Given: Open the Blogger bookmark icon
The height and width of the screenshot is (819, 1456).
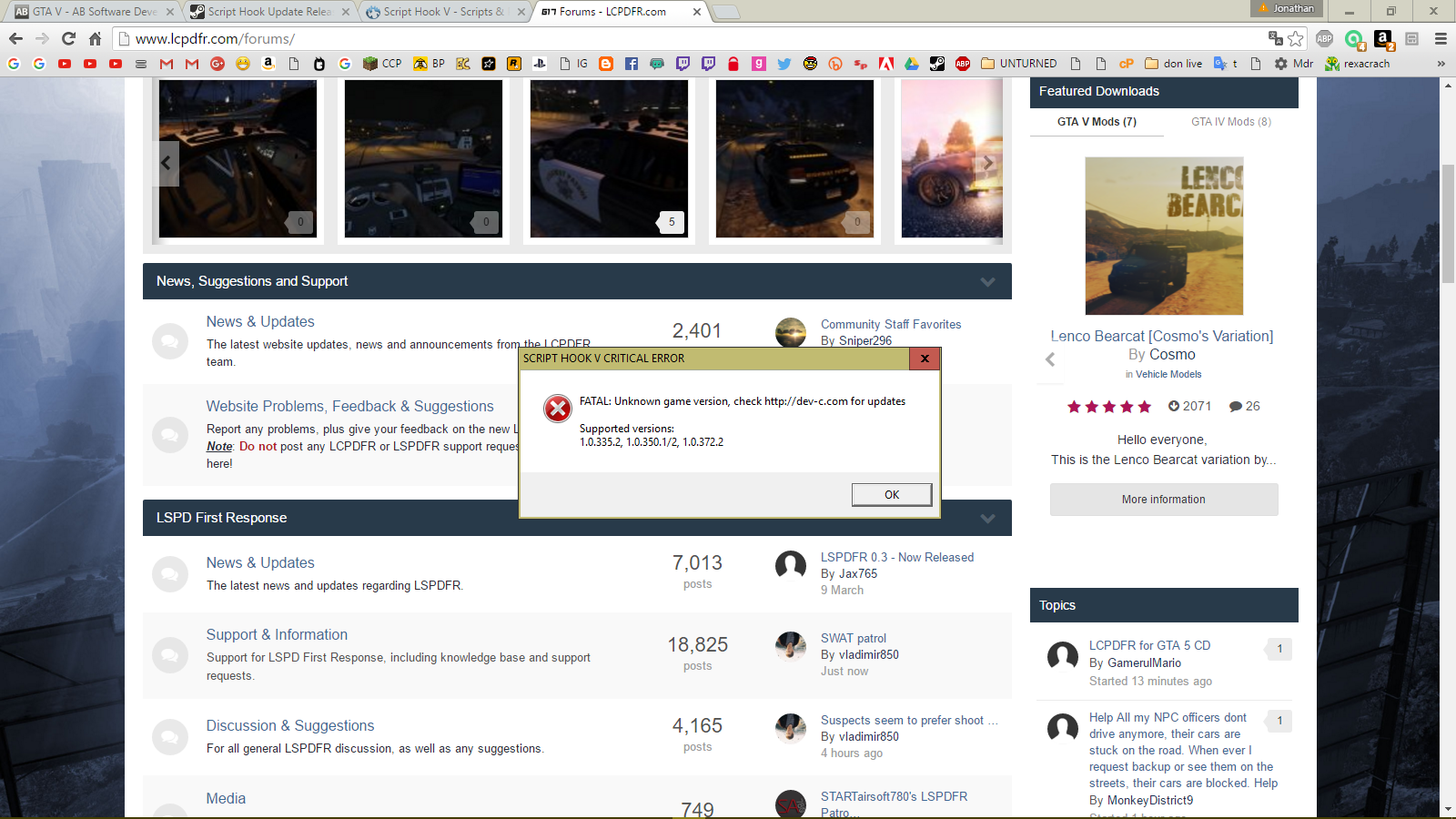Looking at the screenshot, I should (x=606, y=64).
